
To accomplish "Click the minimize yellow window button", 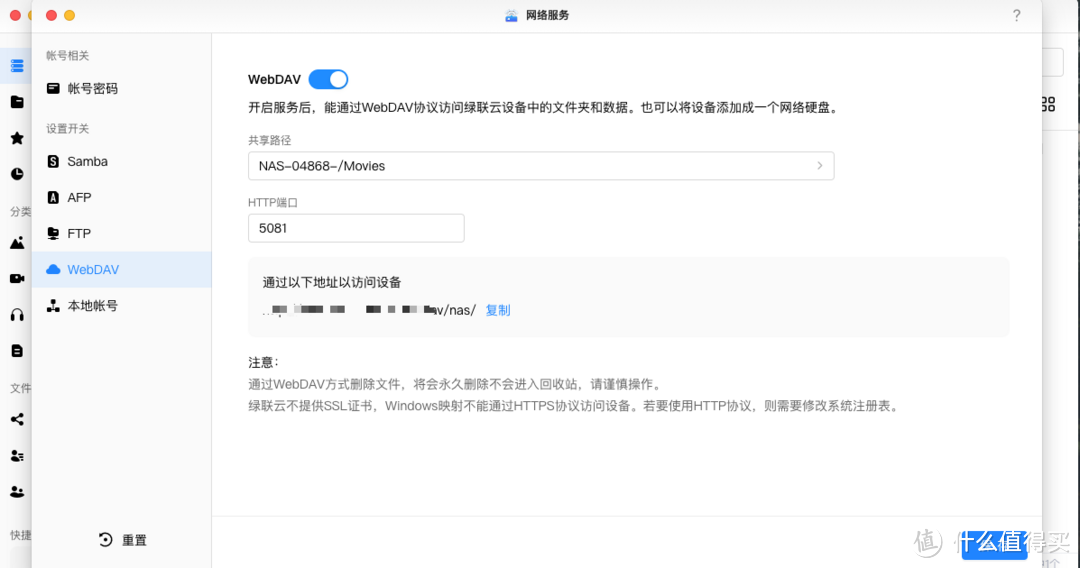I will [x=70, y=15].
